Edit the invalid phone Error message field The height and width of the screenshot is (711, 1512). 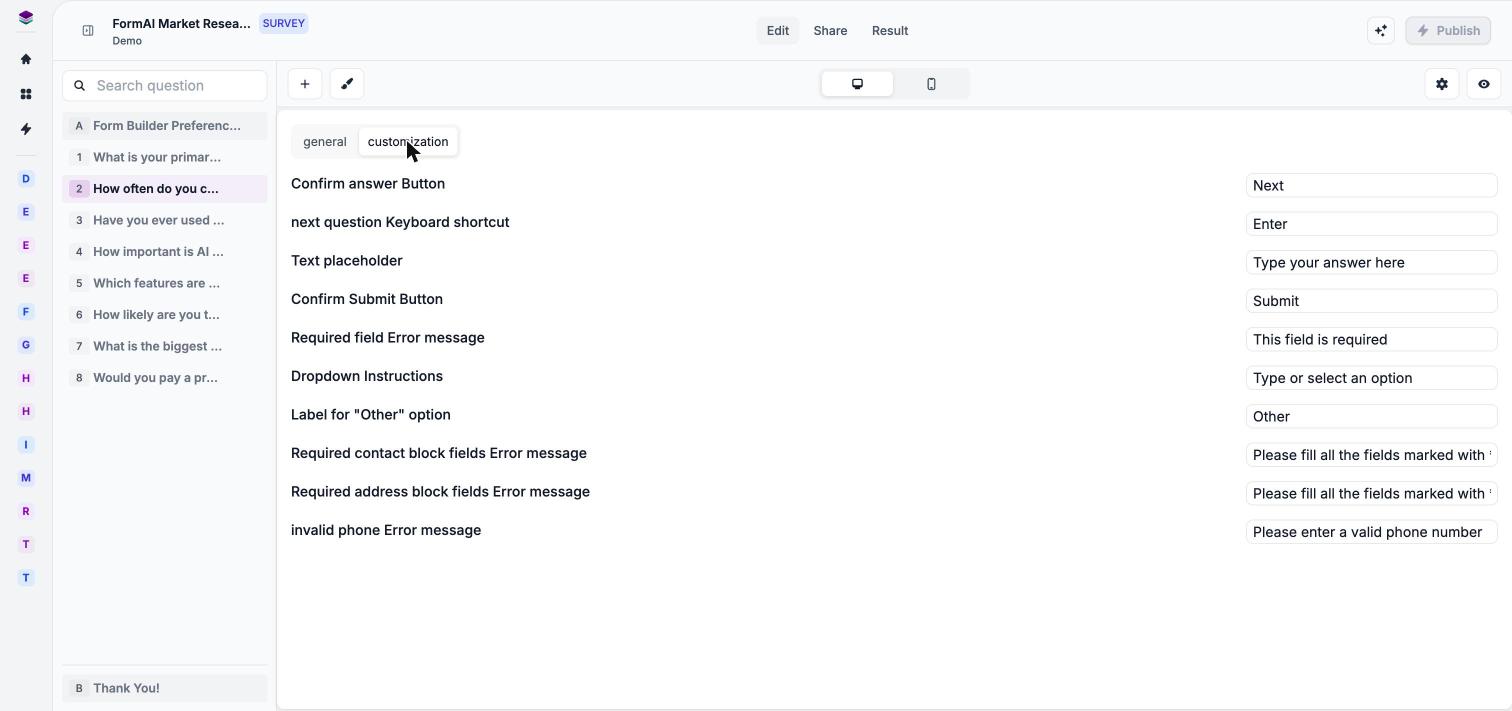[1371, 532]
